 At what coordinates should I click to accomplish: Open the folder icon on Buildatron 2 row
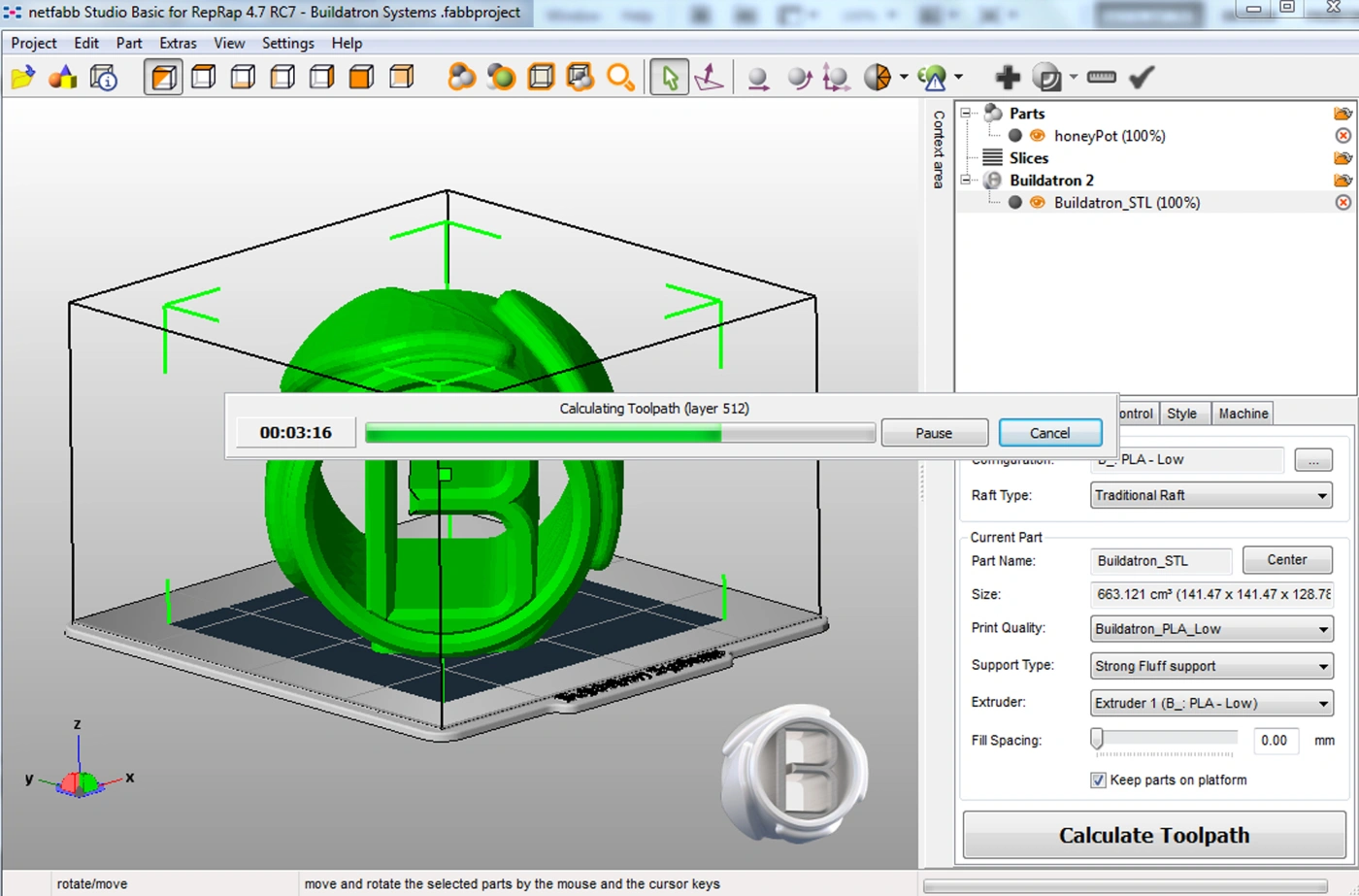(x=1342, y=181)
